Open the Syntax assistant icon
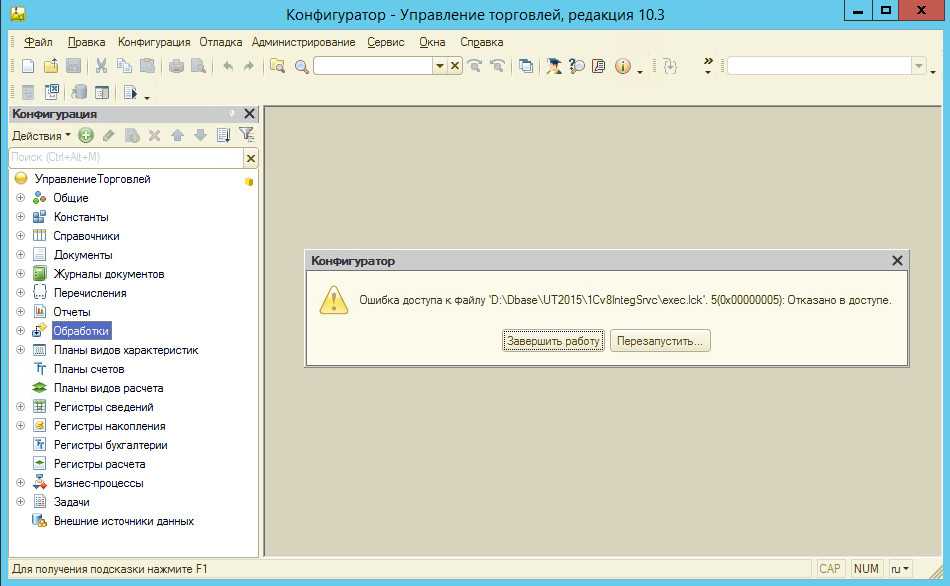 [554, 66]
